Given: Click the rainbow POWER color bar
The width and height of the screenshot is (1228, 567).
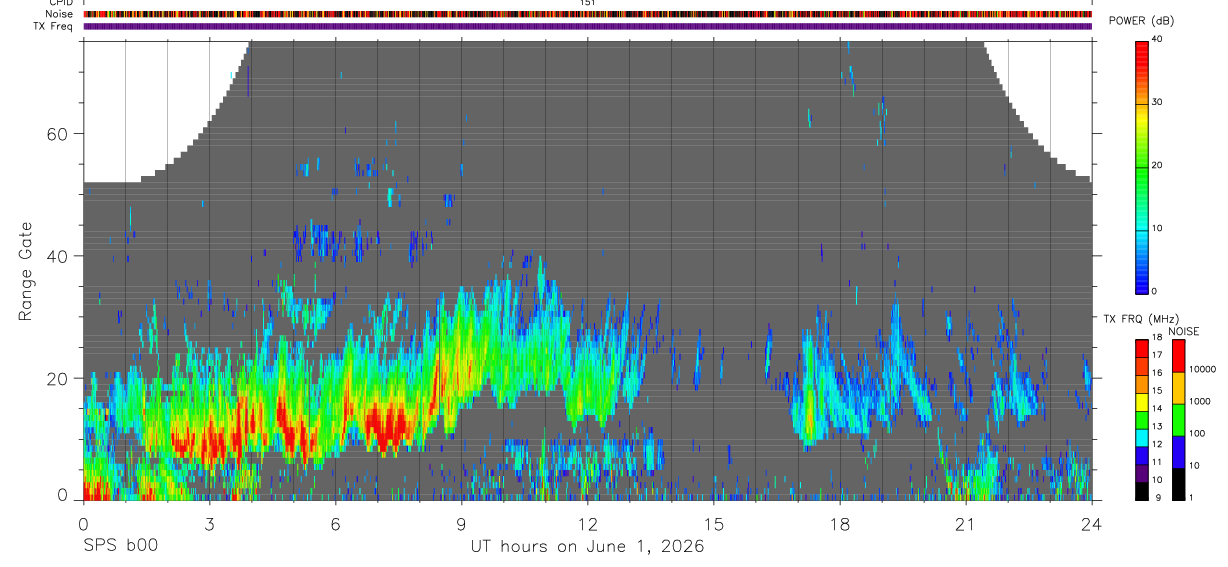Looking at the screenshot, I should [x=1142, y=166].
